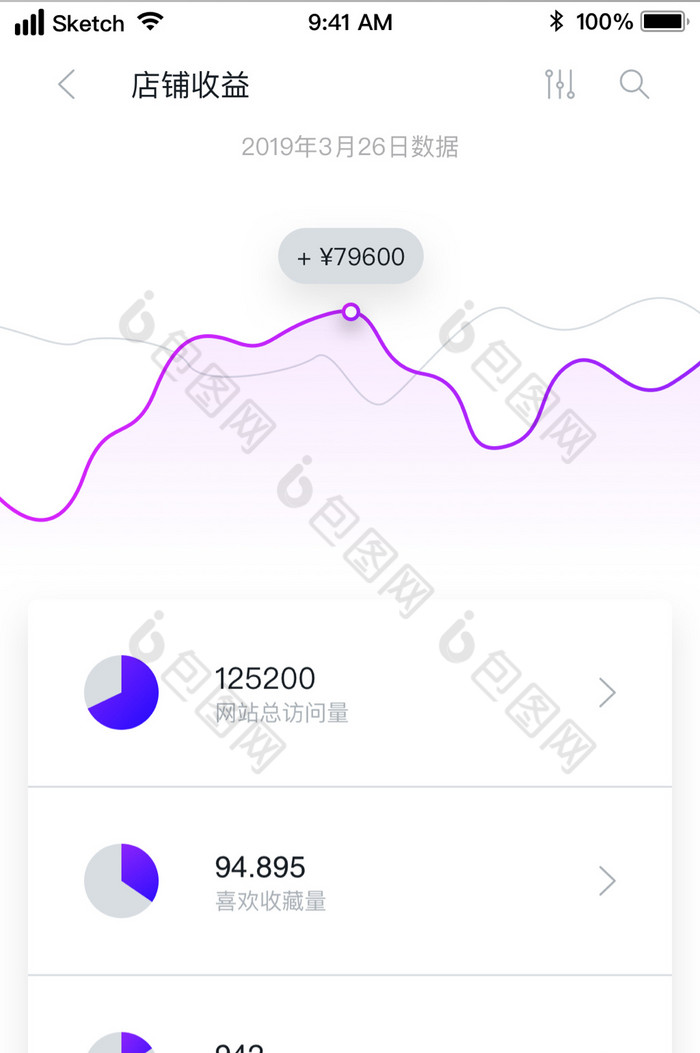
Task: Tap the pie chart beside 125200
Action: [121, 692]
